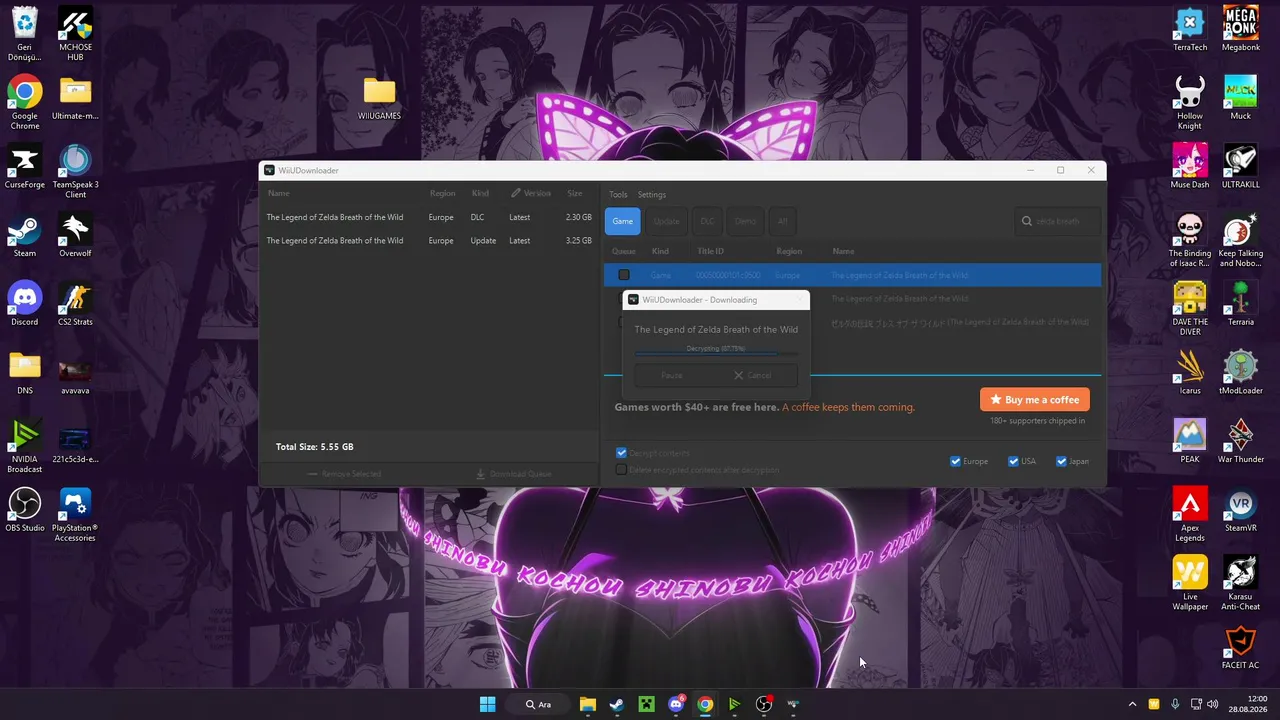This screenshot has width=1280, height=720.
Task: Open File Explorer from the taskbar
Action: [x=588, y=704]
